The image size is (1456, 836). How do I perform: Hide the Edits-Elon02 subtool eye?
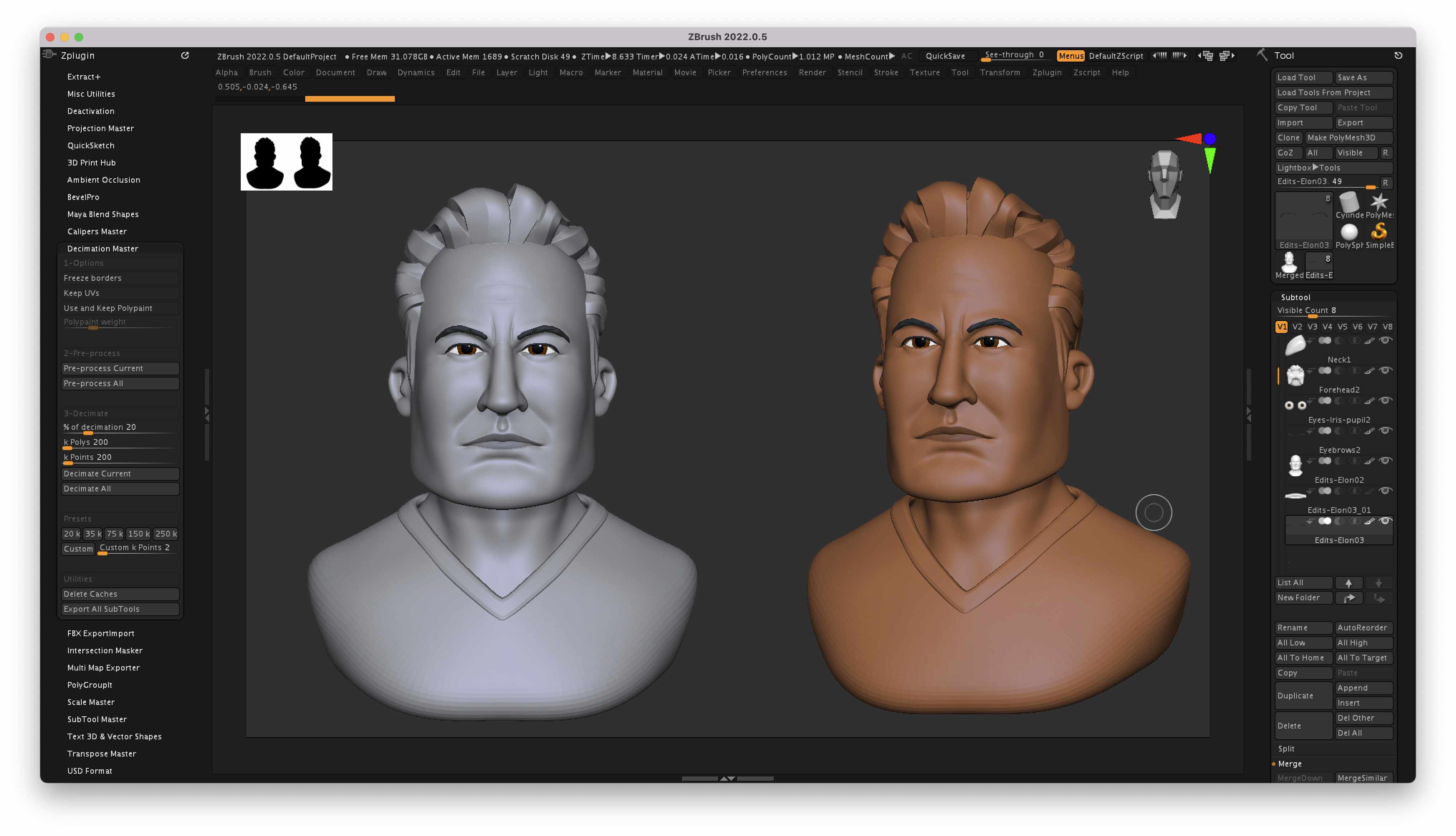point(1385,461)
